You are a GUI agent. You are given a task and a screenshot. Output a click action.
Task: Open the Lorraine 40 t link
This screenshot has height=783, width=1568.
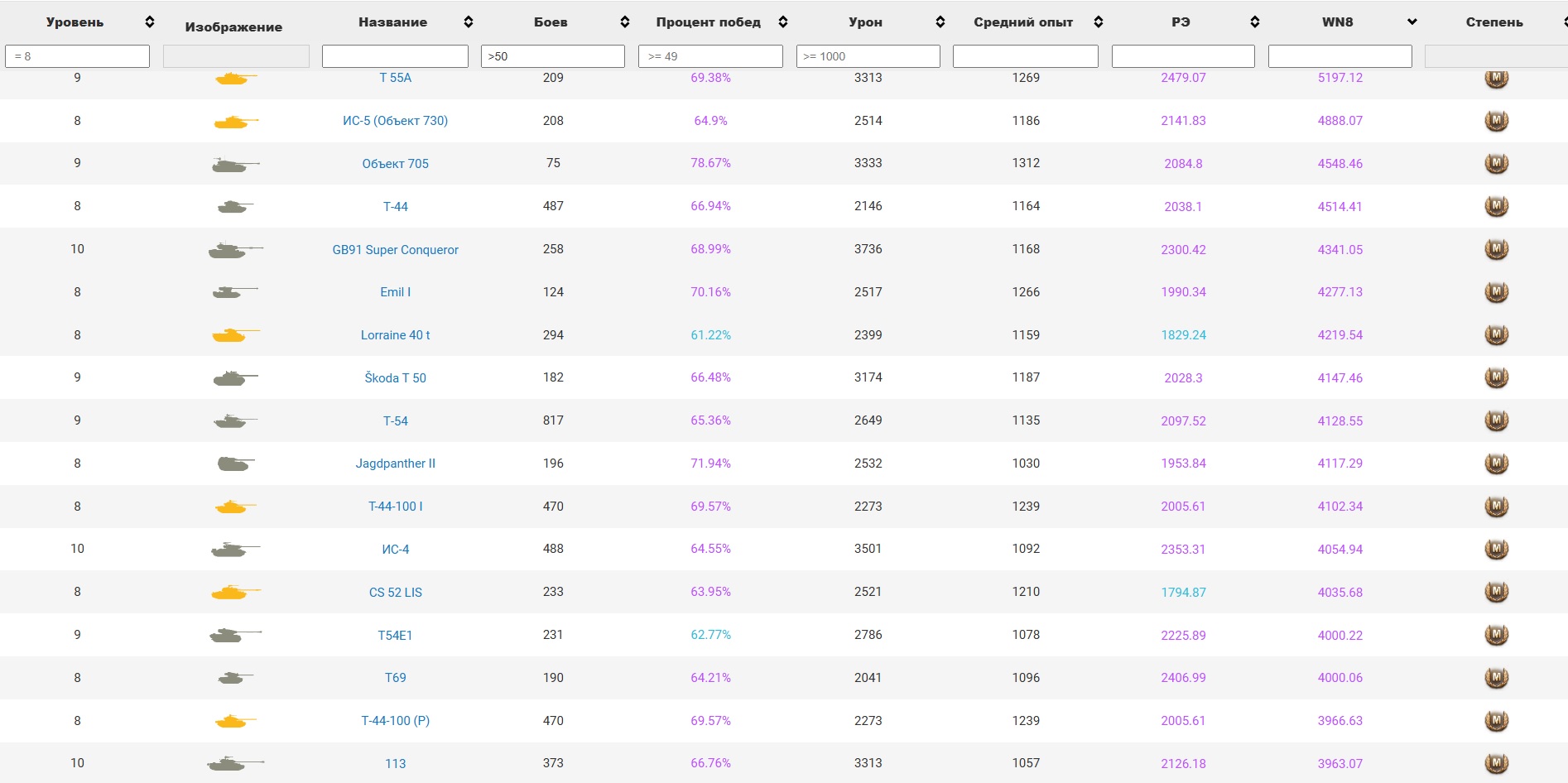tap(396, 335)
